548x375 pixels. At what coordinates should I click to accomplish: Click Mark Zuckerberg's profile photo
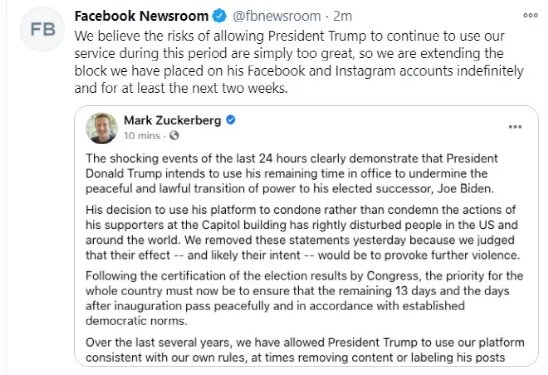[x=102, y=128]
